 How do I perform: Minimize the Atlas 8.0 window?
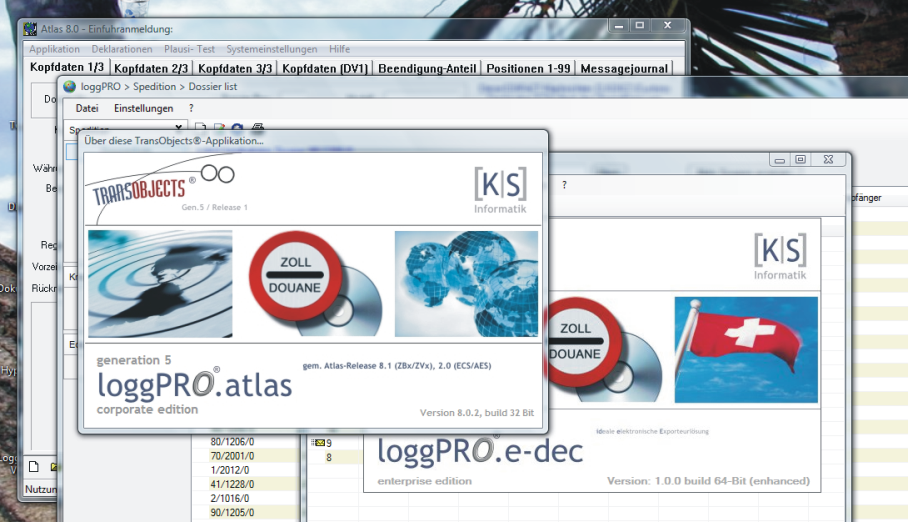pyautogui.click(x=619, y=25)
